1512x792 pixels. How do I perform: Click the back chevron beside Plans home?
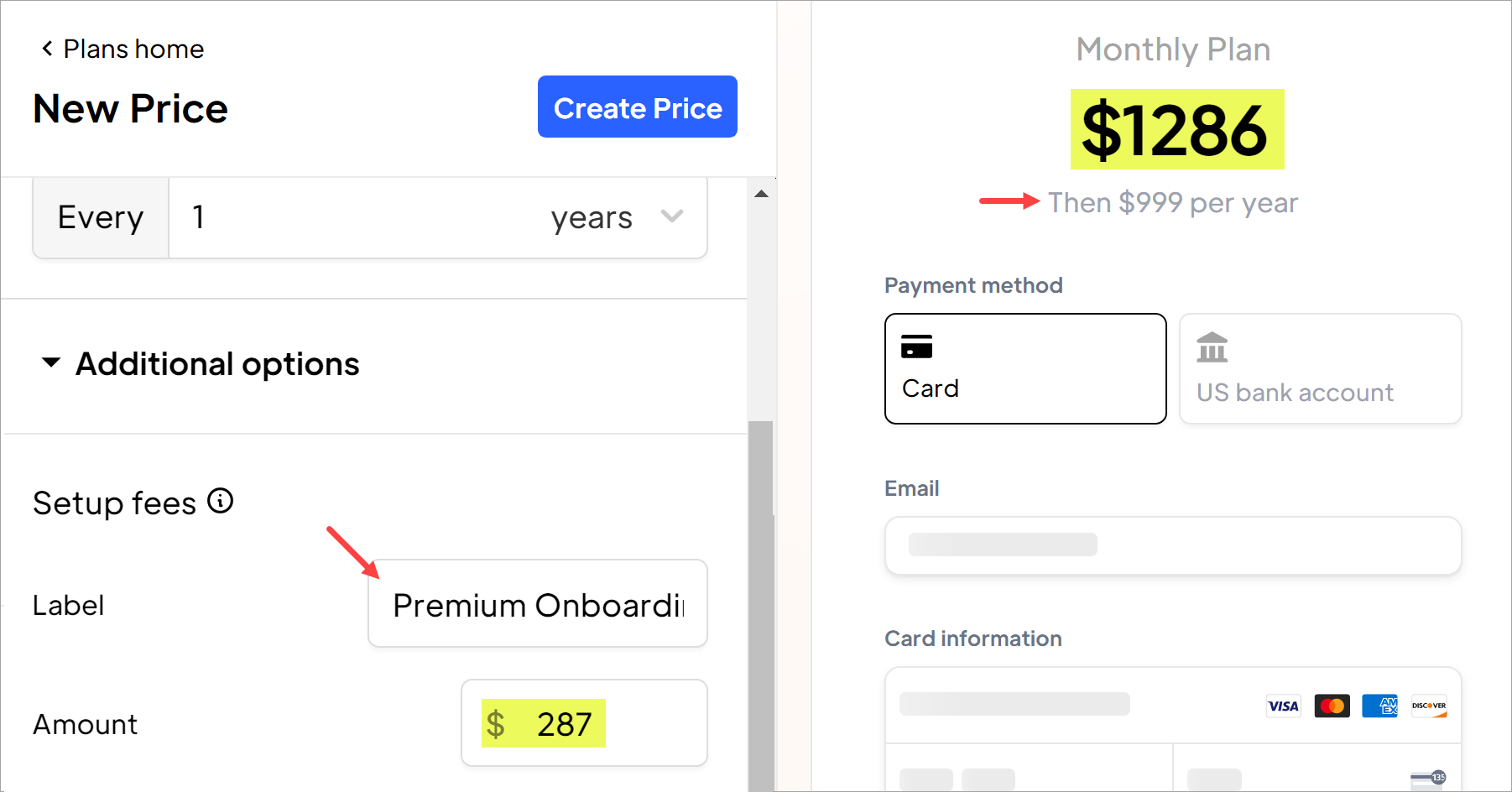(x=47, y=48)
